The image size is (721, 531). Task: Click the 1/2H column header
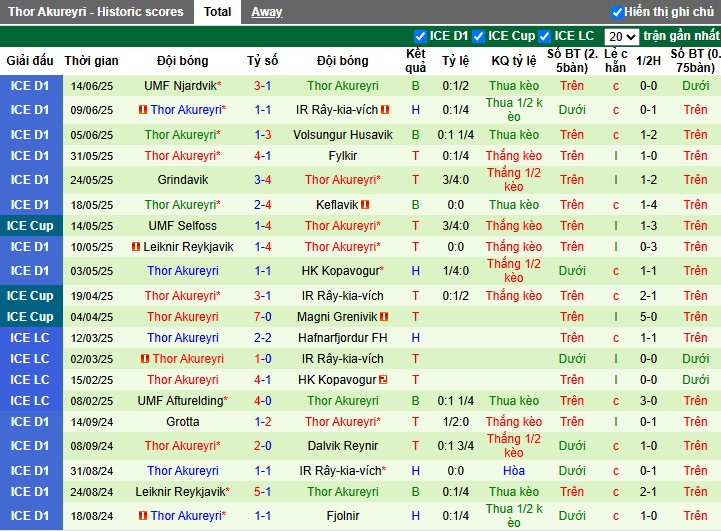pos(648,61)
